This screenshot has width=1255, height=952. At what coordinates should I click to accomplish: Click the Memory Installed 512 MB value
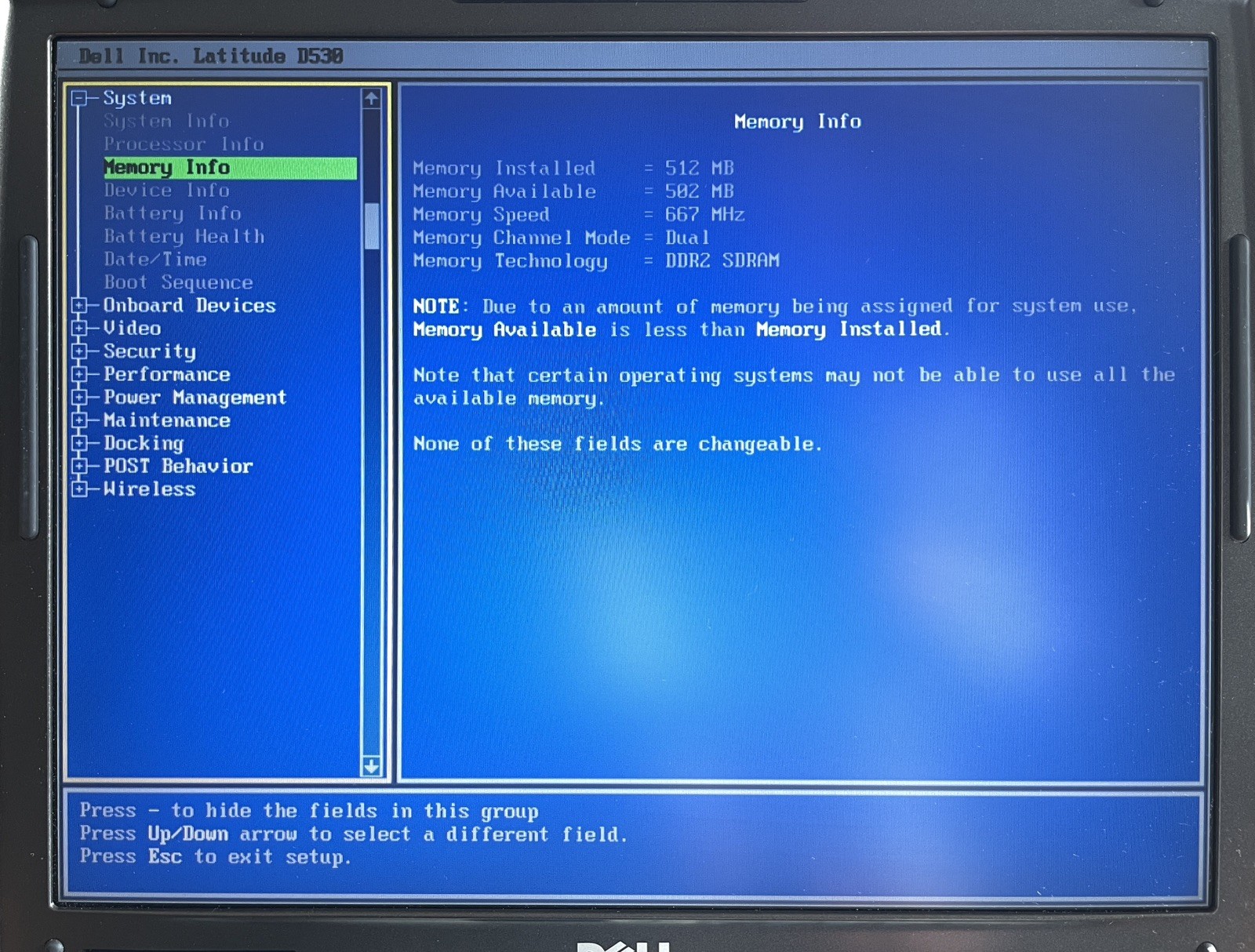(700, 169)
